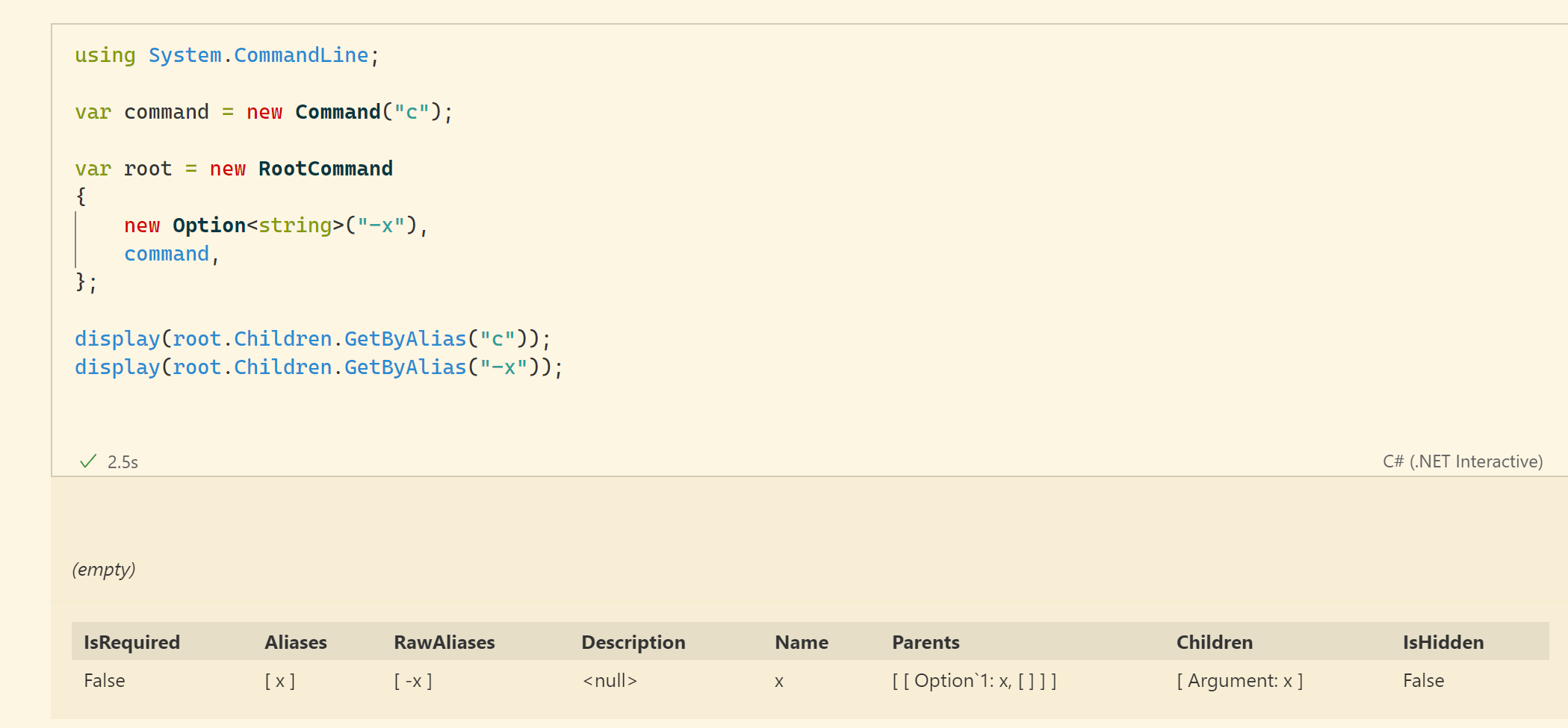Image resolution: width=1568 pixels, height=728 pixels.
Task: Click the <null> Description cell
Action: click(610, 681)
